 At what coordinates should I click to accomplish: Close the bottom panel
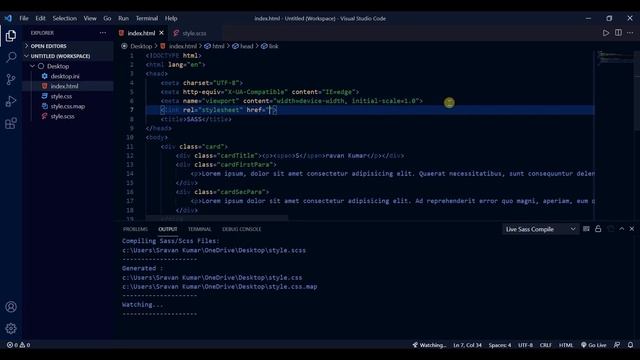tap(632, 229)
